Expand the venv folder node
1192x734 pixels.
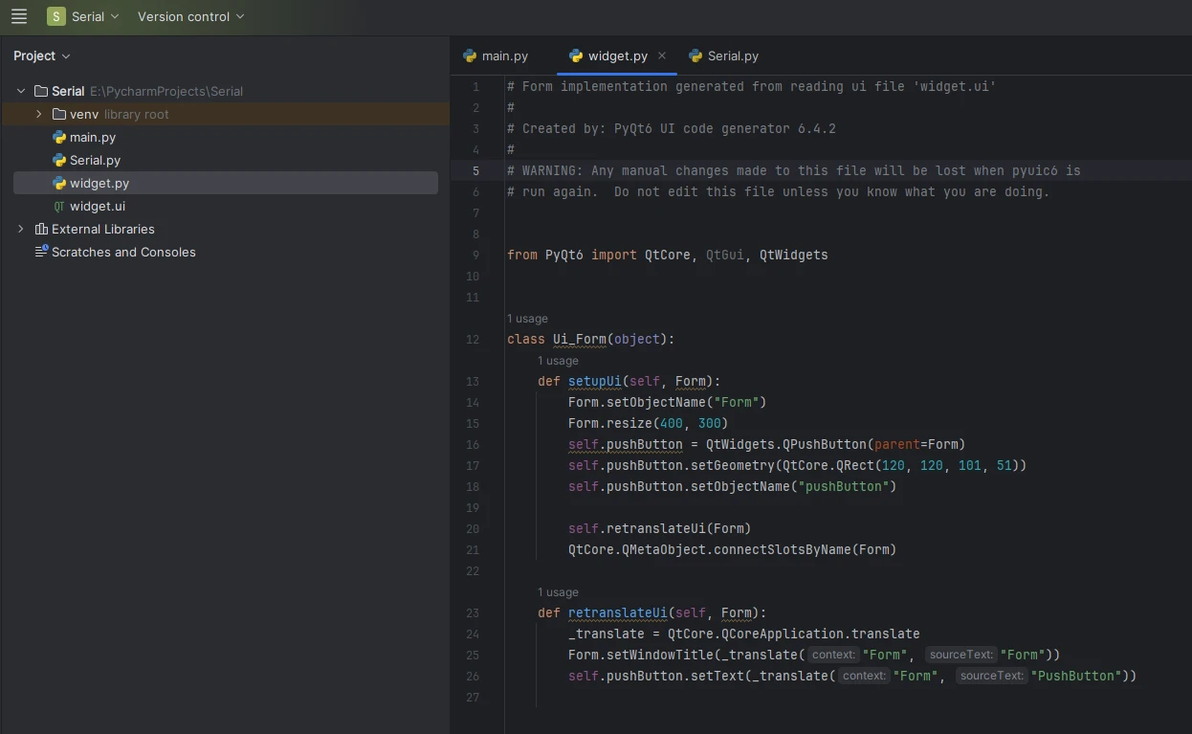coord(39,114)
